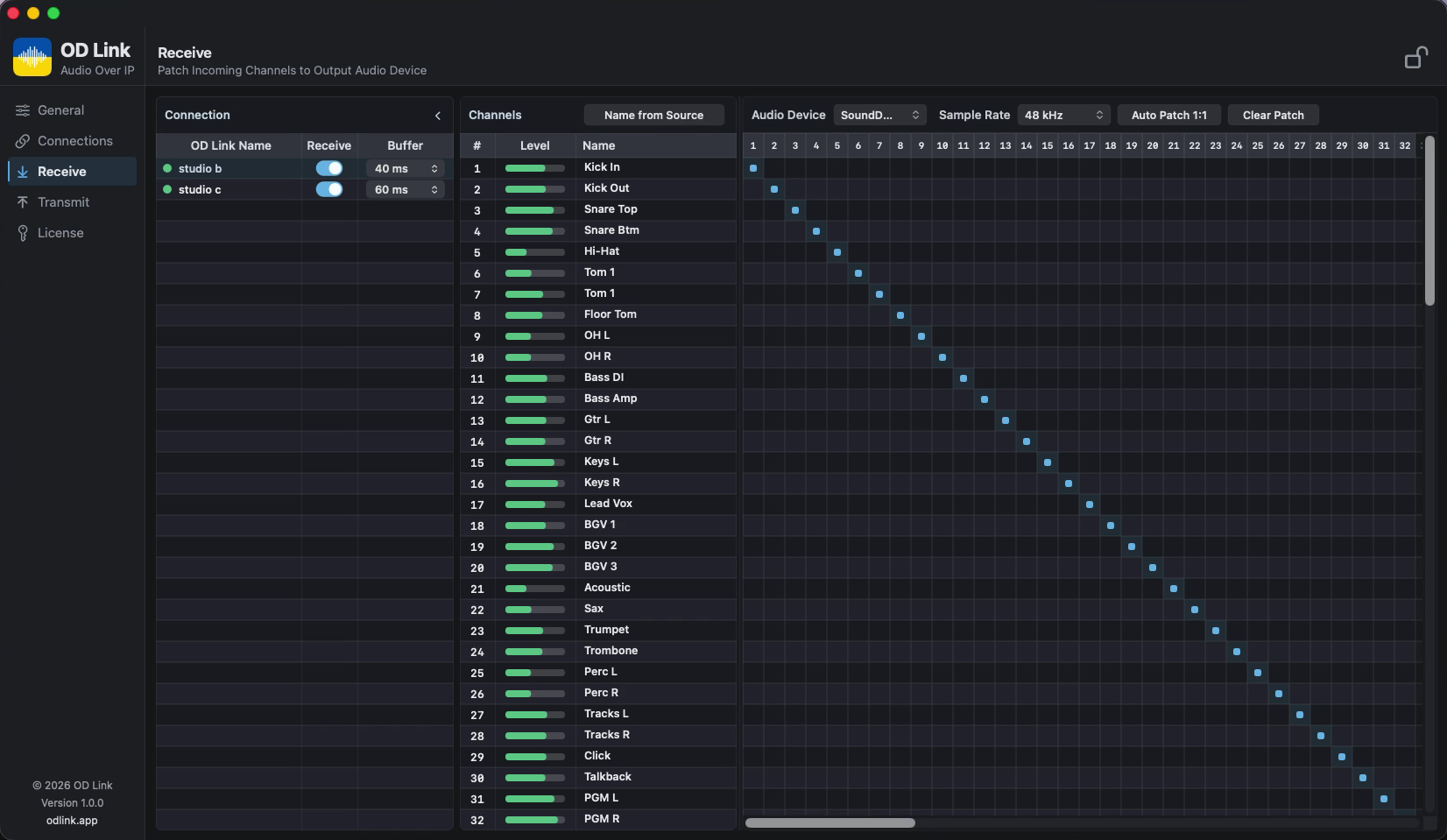Toggle patch point Snare Top to output 3

(795, 210)
